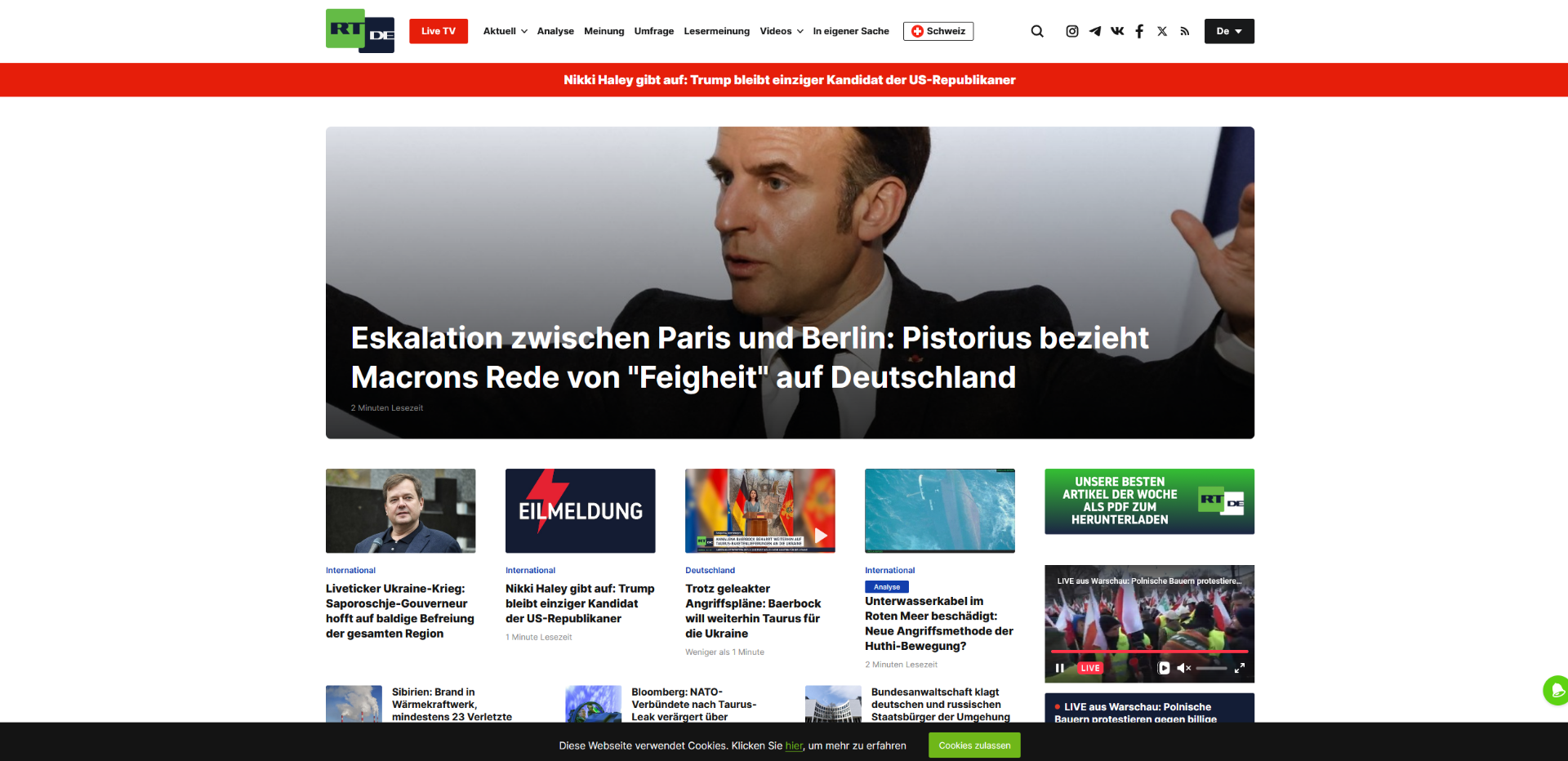The image size is (1568, 761).
Task: Subscribe via the RSS feed icon
Action: tap(1185, 31)
